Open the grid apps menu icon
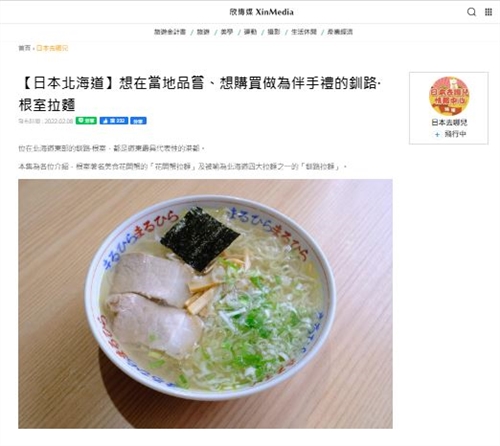 click(488, 12)
